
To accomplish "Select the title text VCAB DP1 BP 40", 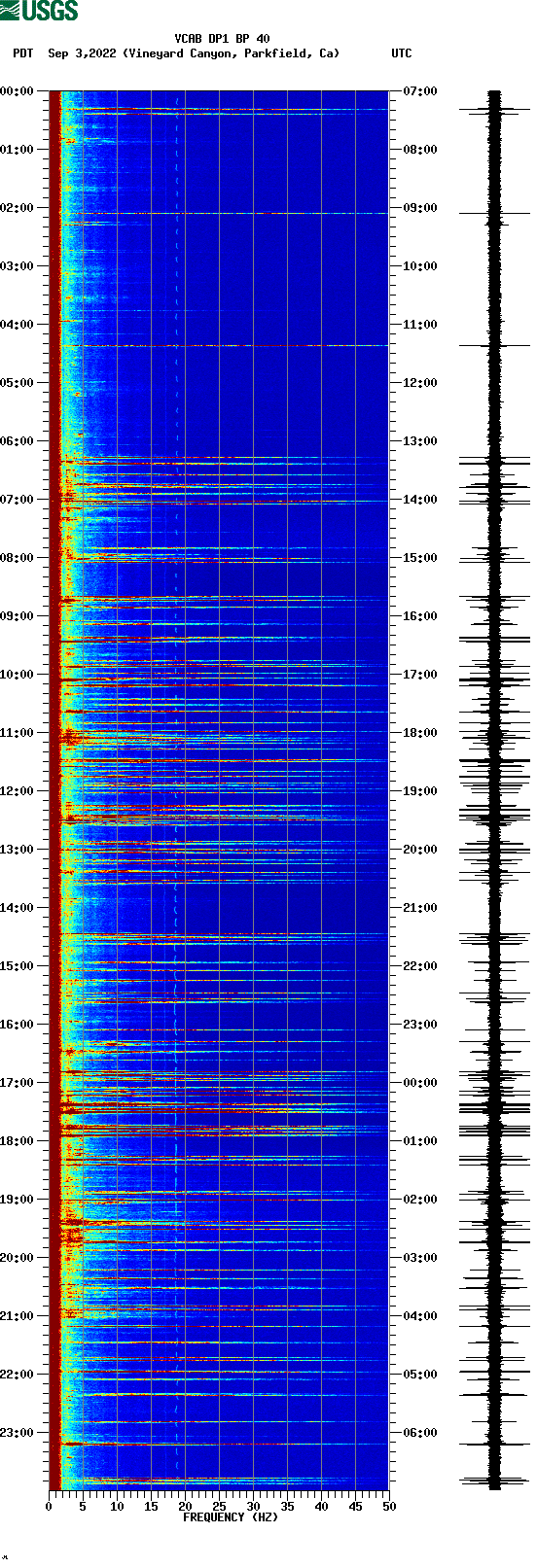I will tap(223, 39).
